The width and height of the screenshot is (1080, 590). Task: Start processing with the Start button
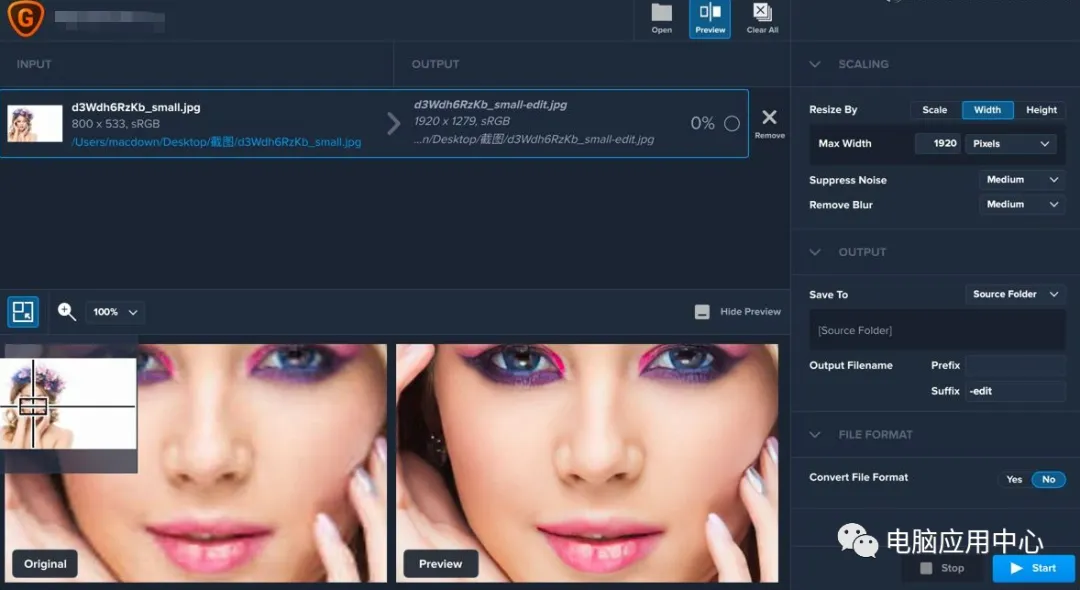(1033, 568)
